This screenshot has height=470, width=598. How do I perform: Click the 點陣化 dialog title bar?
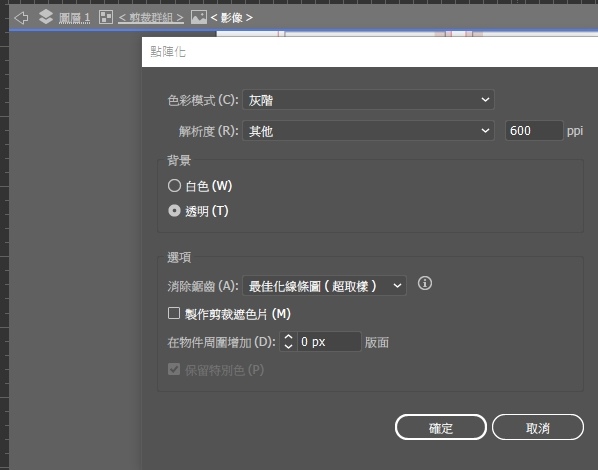[370, 52]
